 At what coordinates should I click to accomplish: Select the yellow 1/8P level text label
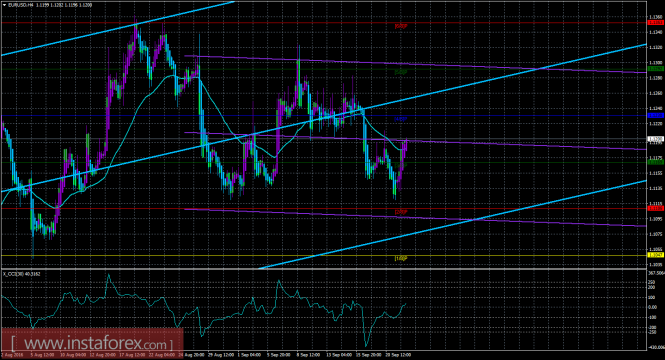point(401,258)
